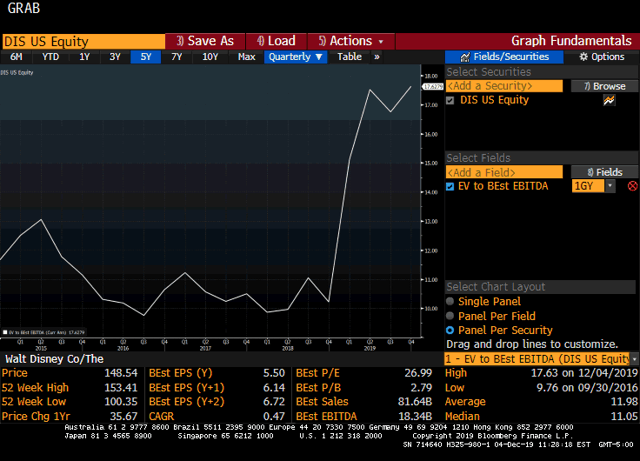Click the BEst EPS (Y) value 5.50
The image size is (640, 461).
click(274, 373)
